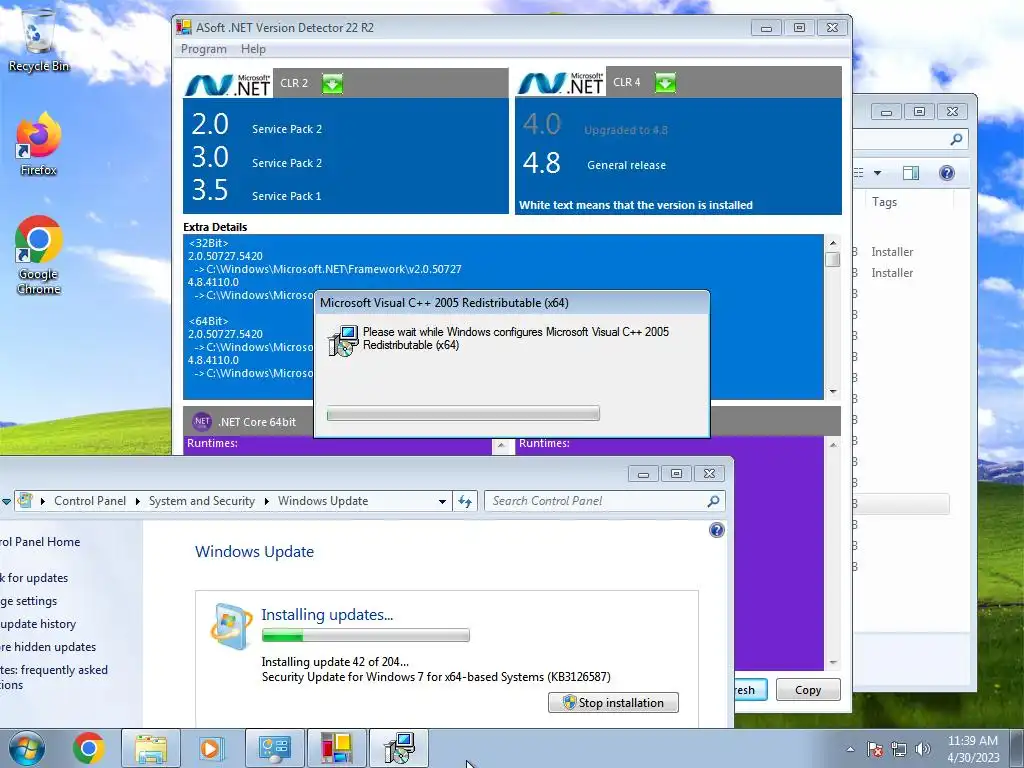Open the Explorer view options dropdown arrow

(878, 173)
